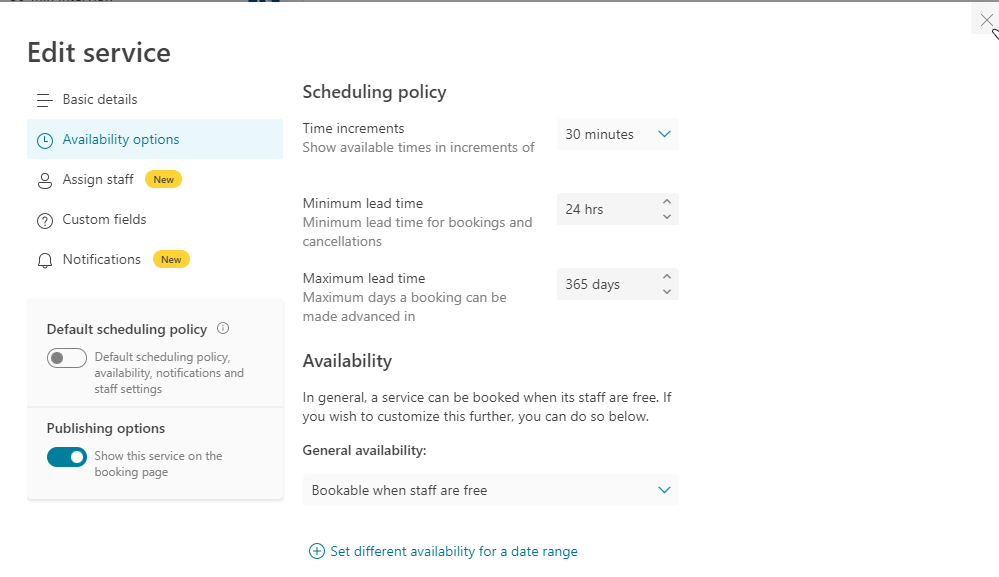Click the Time increments label
The width and height of the screenshot is (999, 577).
tap(354, 129)
